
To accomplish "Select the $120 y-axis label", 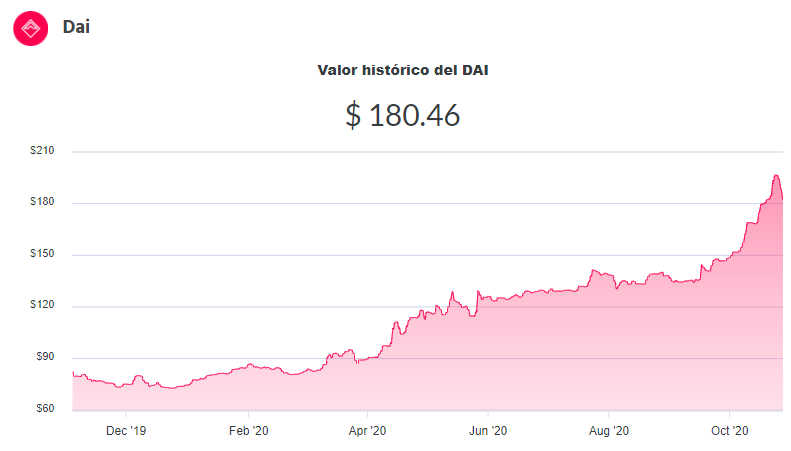I will (x=44, y=306).
